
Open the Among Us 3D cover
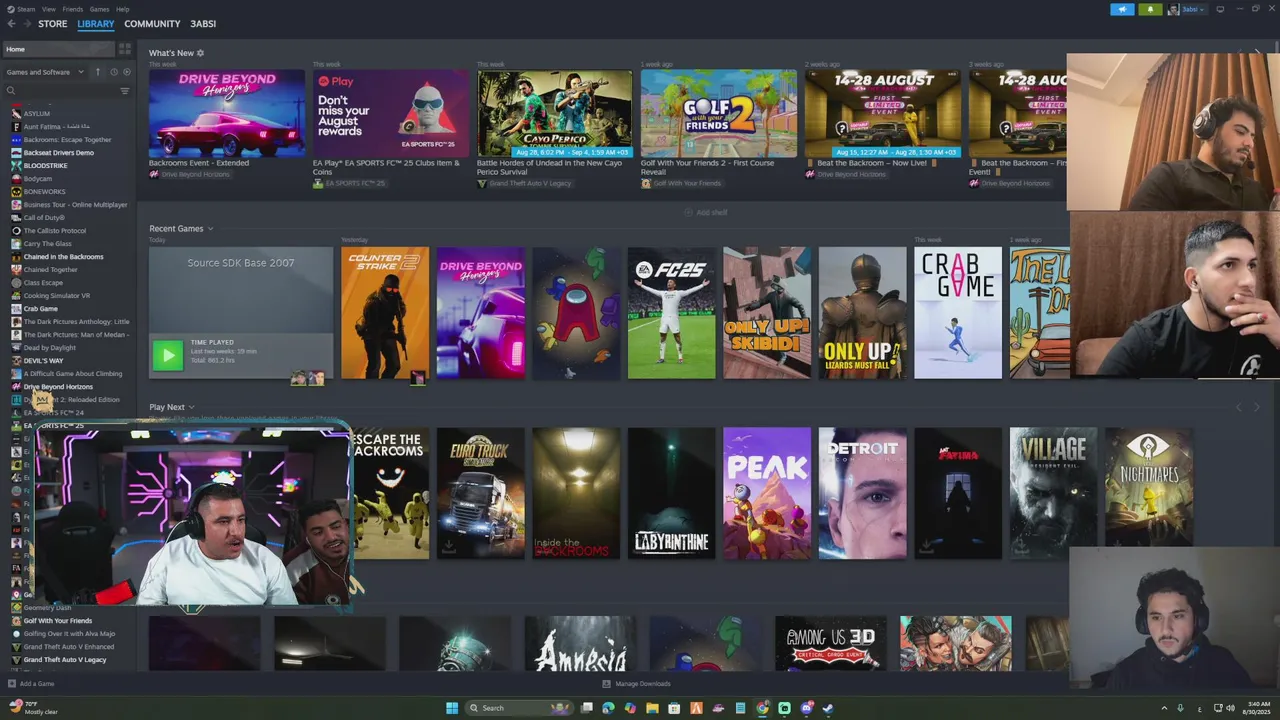831,643
